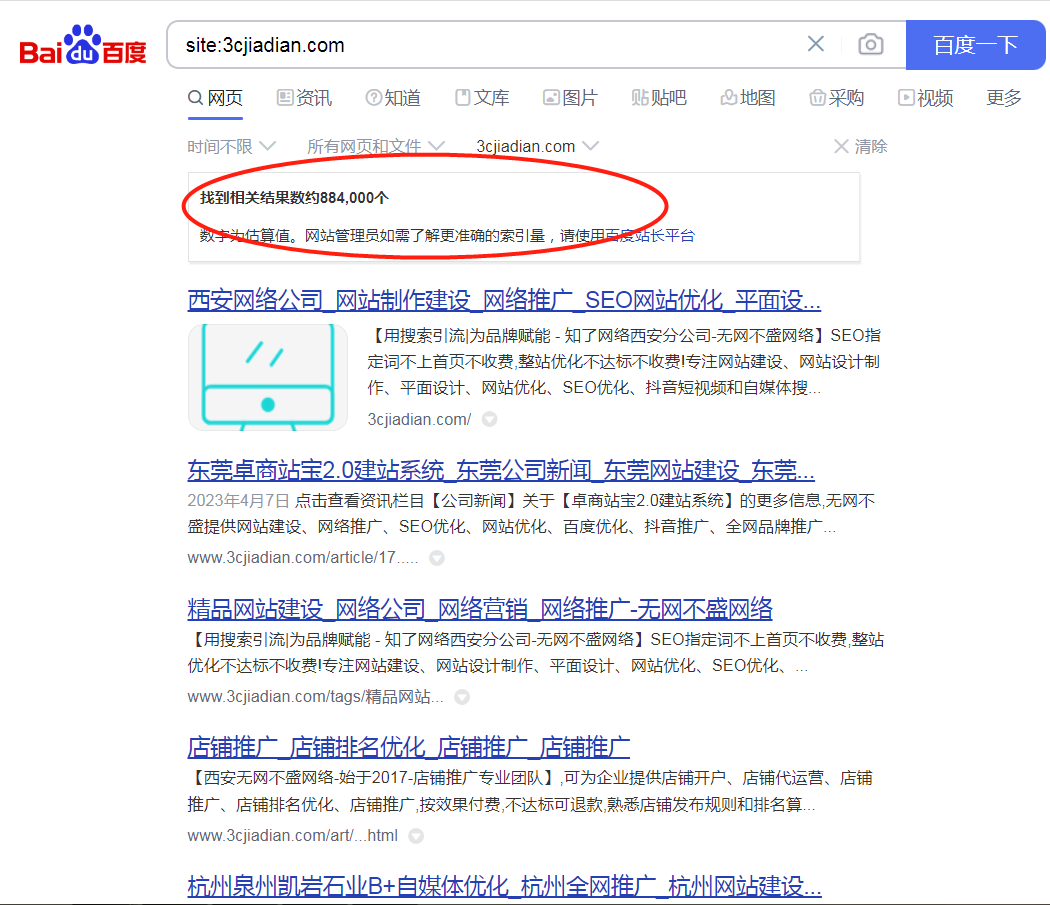Expand the 所有网页和文件 filter dropdown
Screen dimensions: 1050x905
(376, 147)
